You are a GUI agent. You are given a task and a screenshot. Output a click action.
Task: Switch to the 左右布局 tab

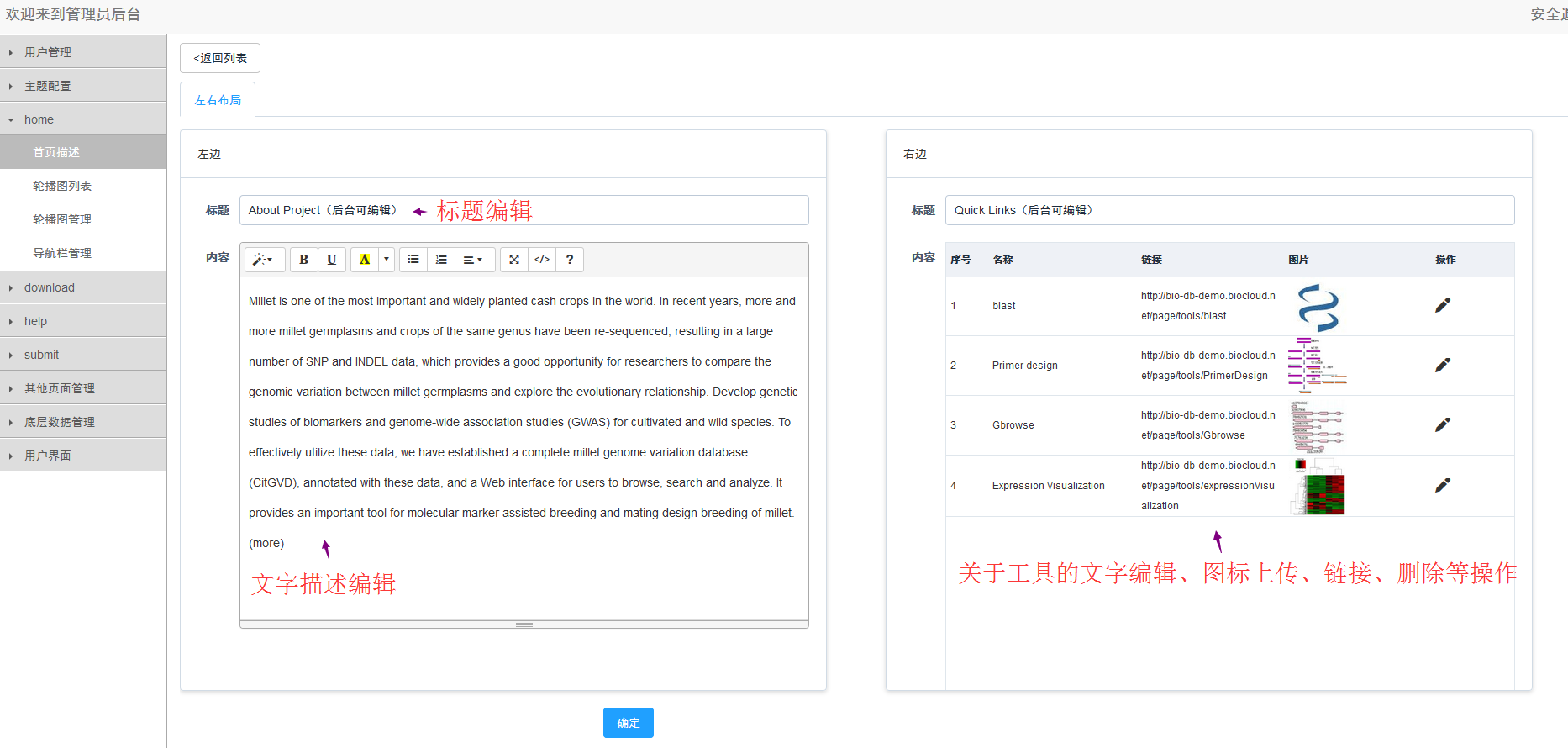tap(218, 100)
